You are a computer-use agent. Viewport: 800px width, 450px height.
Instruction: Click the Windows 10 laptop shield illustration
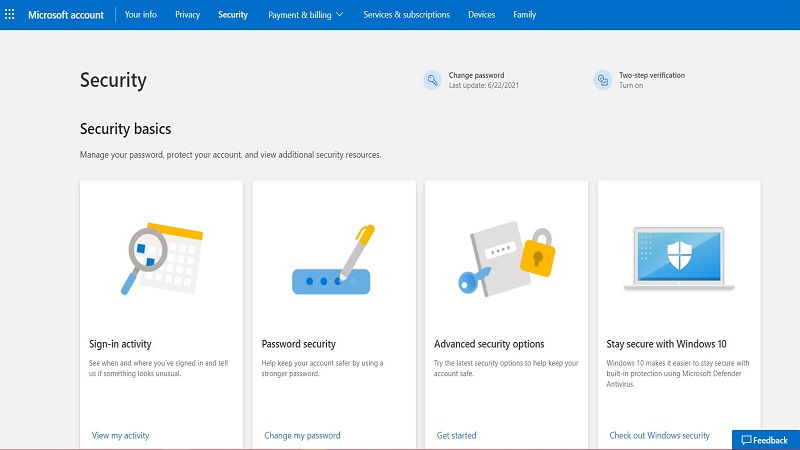click(x=678, y=257)
